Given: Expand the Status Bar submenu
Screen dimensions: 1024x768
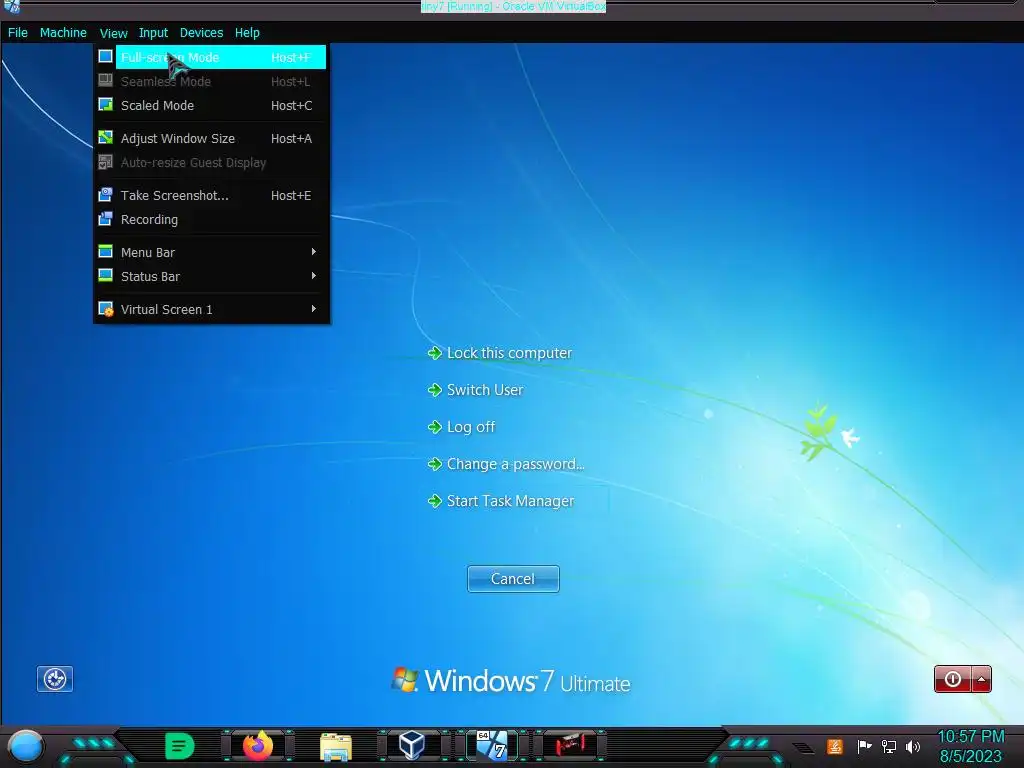Looking at the screenshot, I should [211, 276].
